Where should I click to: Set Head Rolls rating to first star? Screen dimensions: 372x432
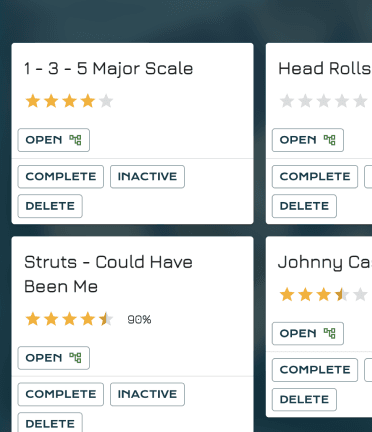tap(287, 101)
